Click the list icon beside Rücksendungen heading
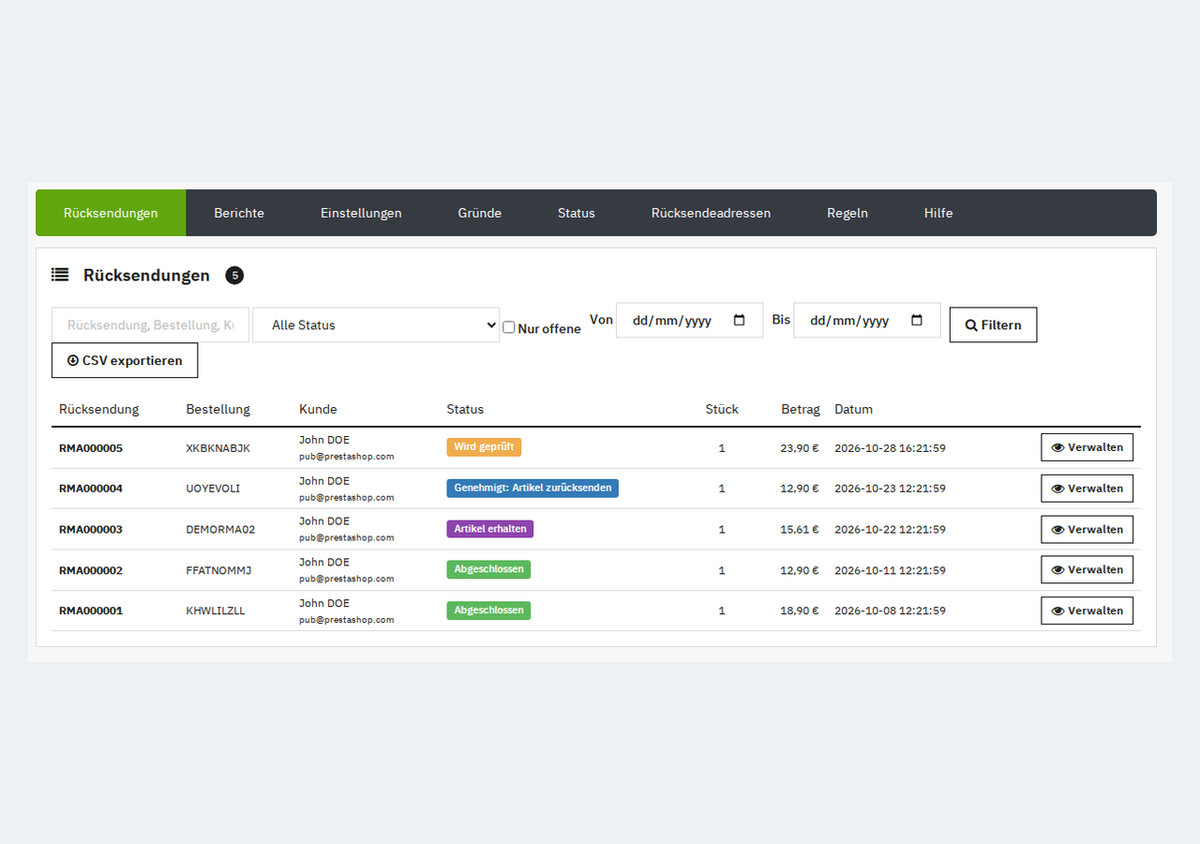 click(60, 275)
